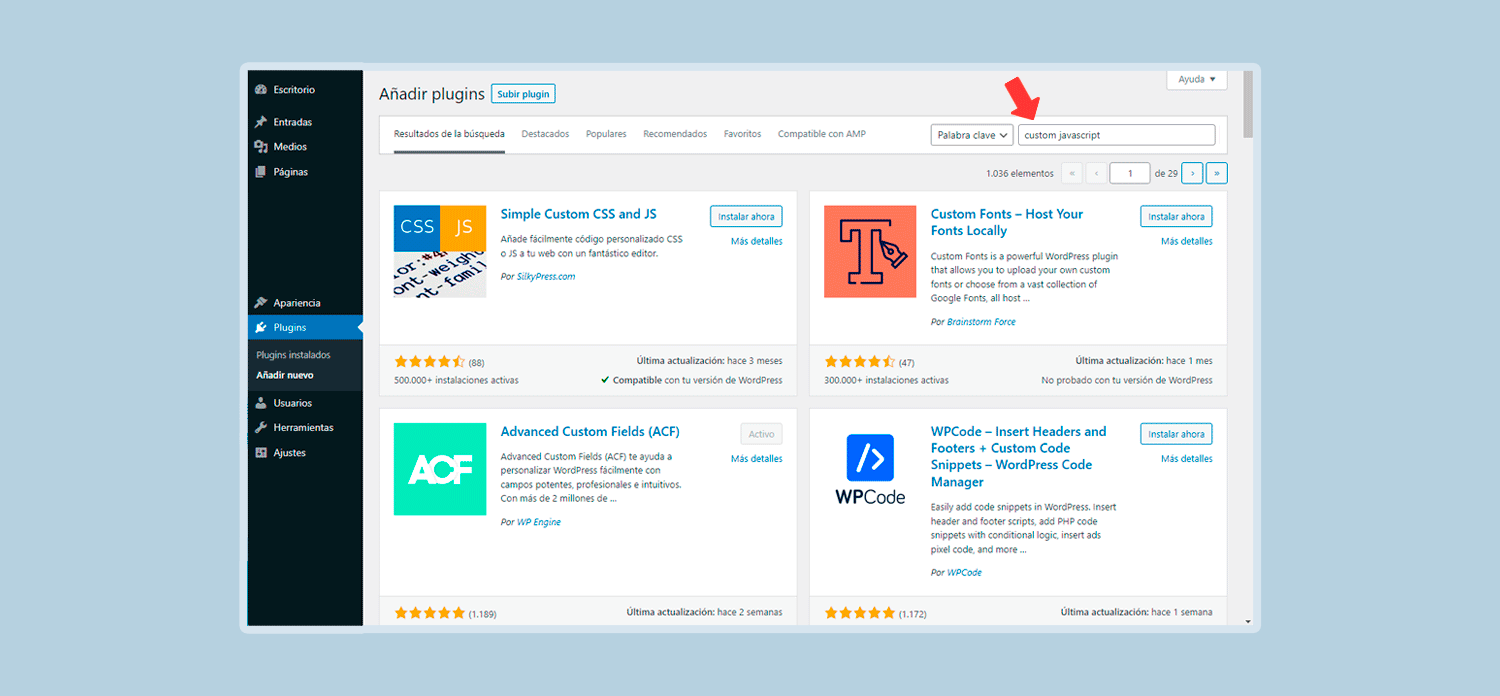Open Plugins instalados submenu item

293,355
